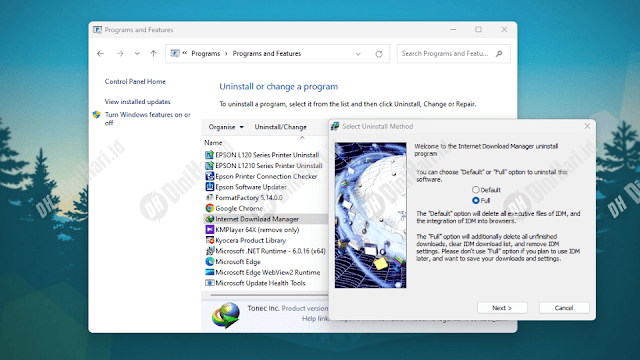
Task: Open the Organise dropdown menu
Action: [x=226, y=127]
